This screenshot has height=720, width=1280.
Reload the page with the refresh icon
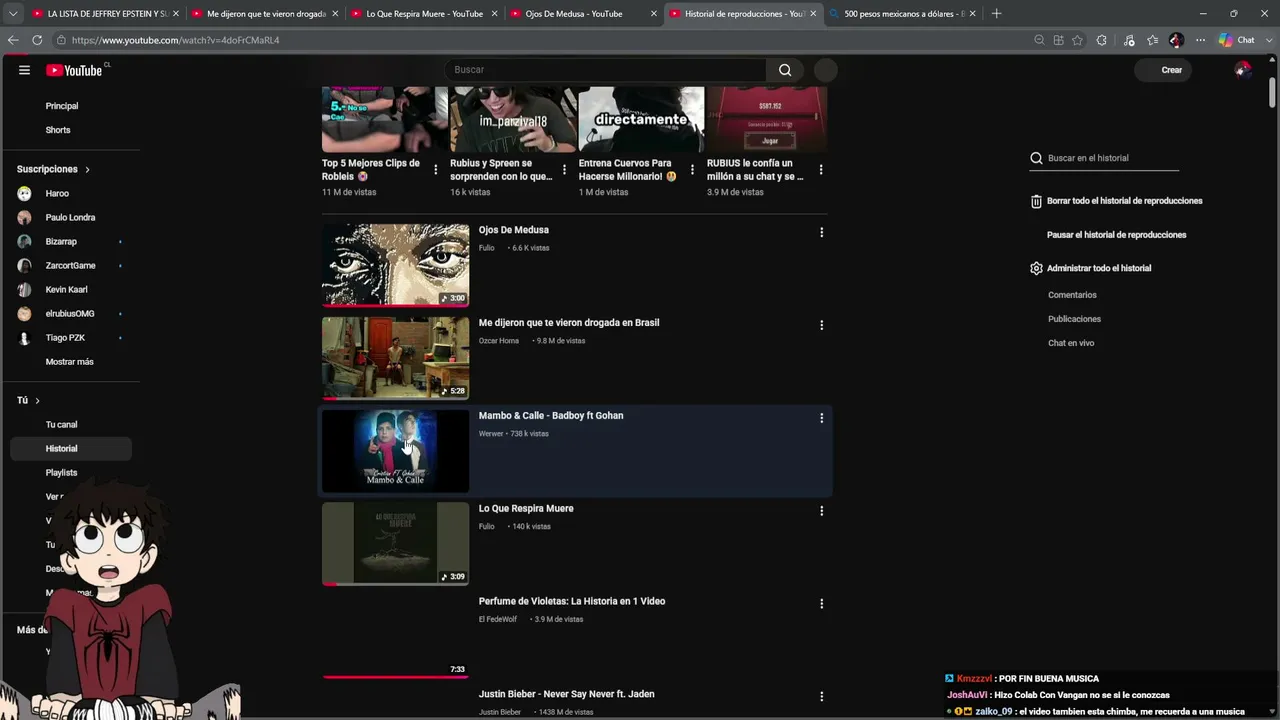coord(37,40)
